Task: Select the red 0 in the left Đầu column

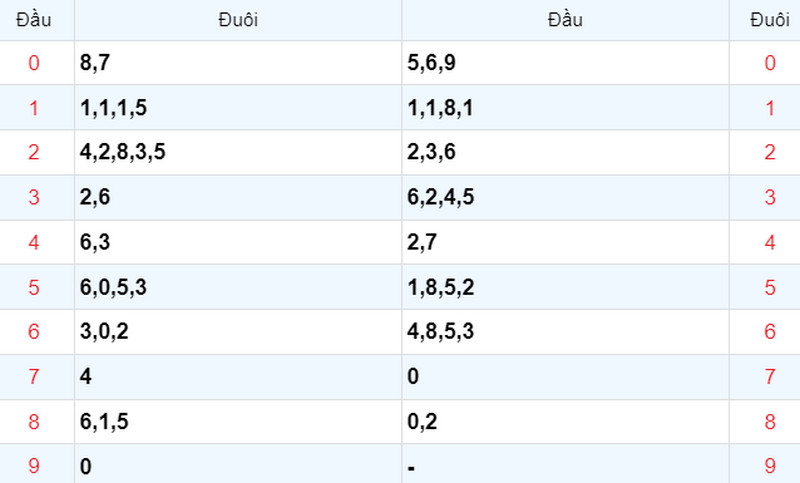Action: click(x=34, y=63)
